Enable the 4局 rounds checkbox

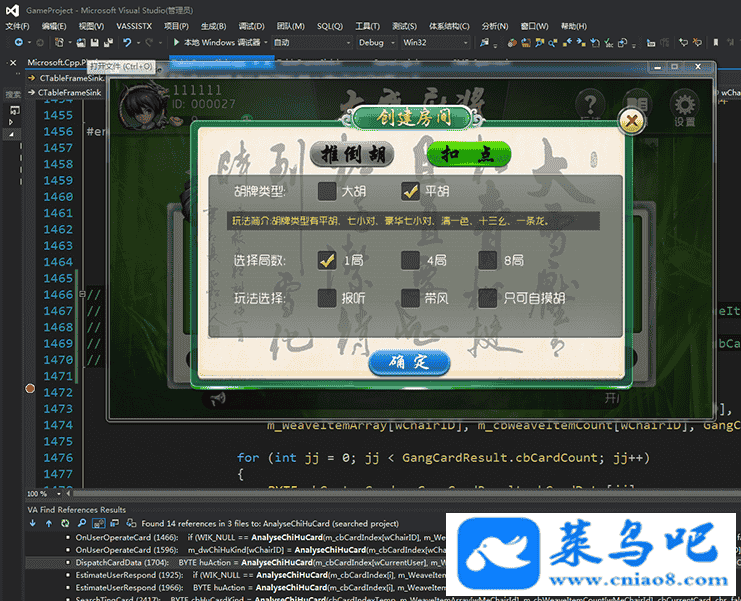tap(410, 260)
